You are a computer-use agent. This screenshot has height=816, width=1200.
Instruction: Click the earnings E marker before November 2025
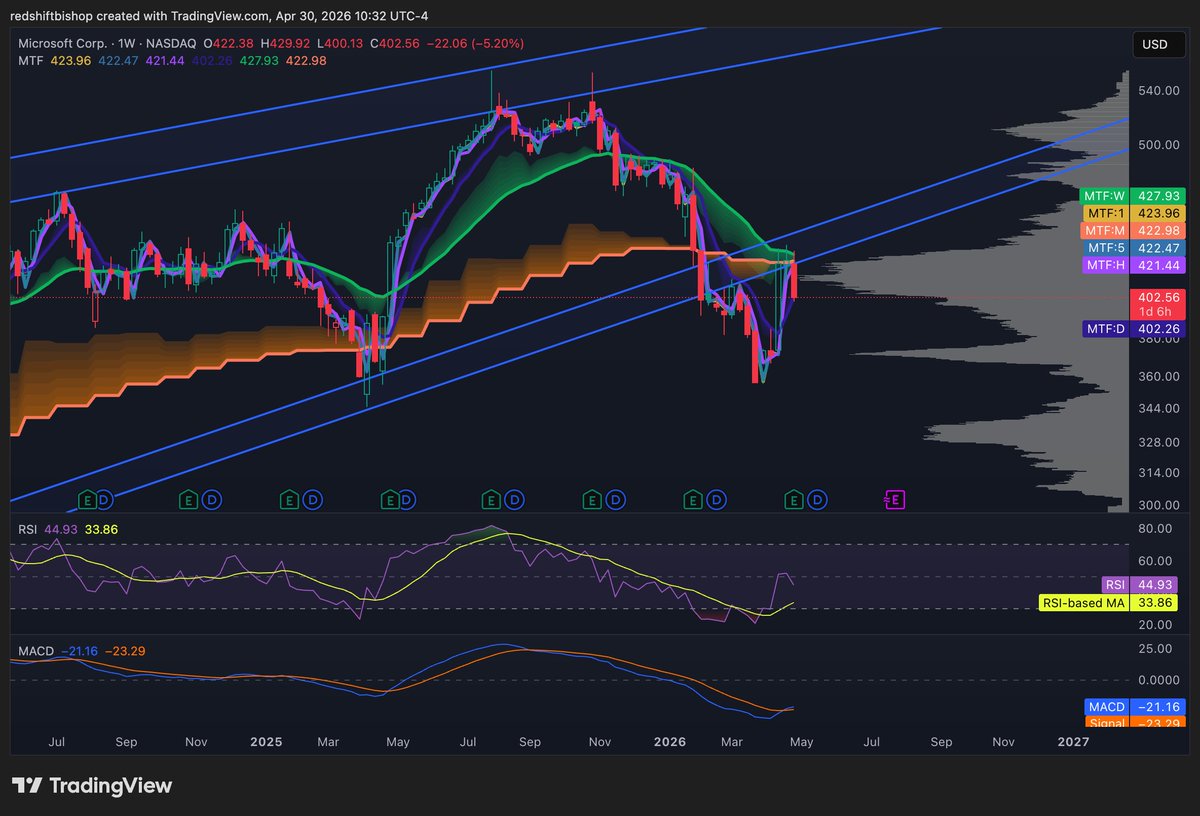593,498
